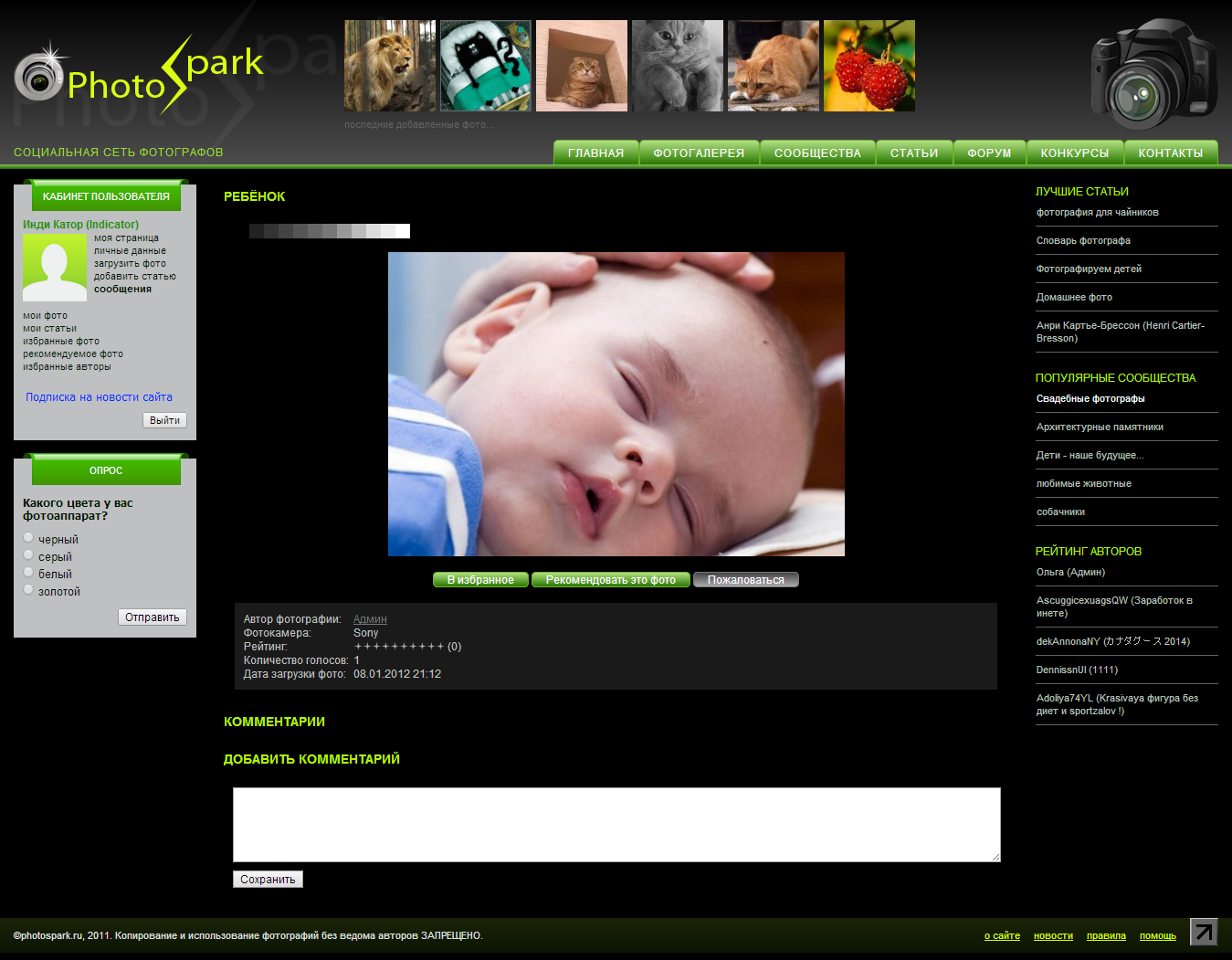Viewport: 1232px width, 960px height.
Task: Click the 'В избранное' button
Action: coord(480,580)
